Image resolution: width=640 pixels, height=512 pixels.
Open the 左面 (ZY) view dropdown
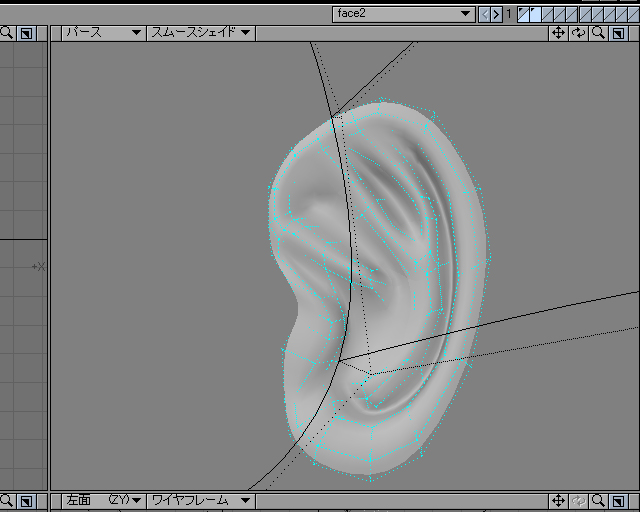click(x=103, y=500)
